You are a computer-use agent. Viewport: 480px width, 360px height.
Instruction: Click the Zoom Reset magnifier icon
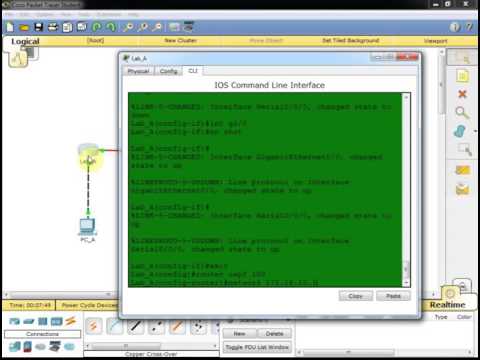[143, 27]
